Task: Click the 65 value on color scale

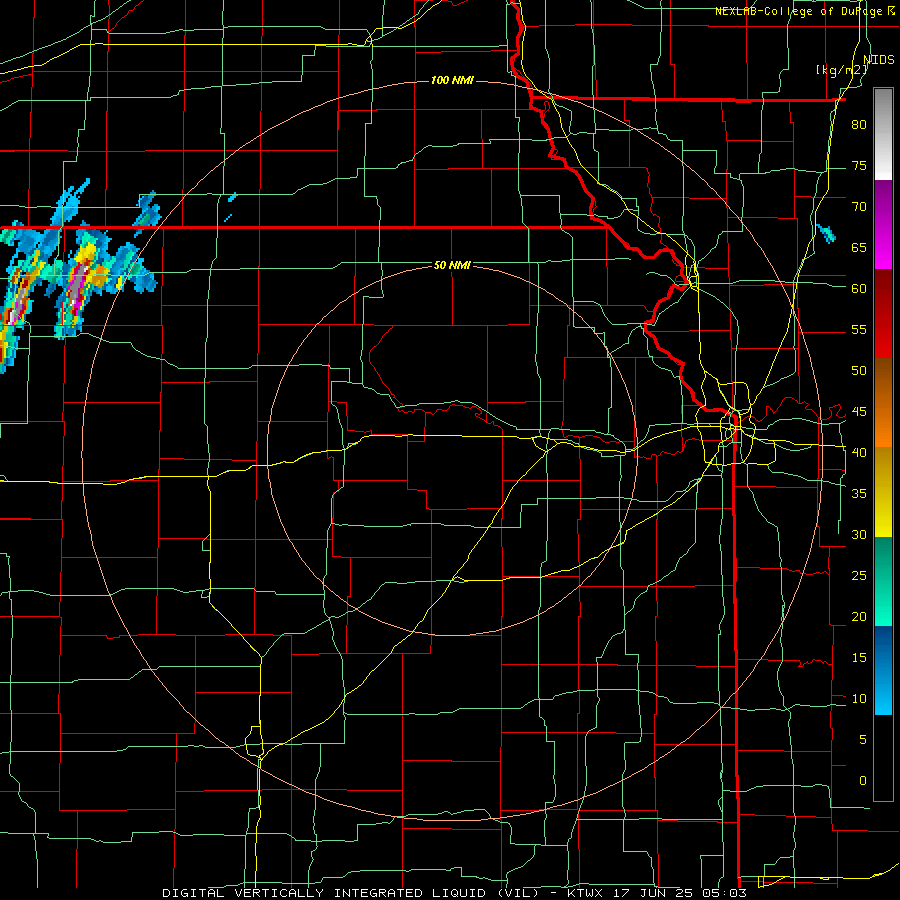Action: (x=859, y=248)
